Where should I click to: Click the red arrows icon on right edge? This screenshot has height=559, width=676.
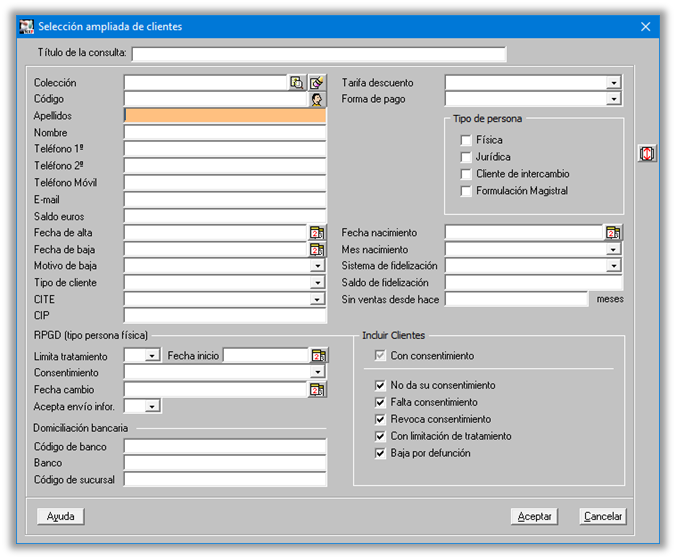647,153
